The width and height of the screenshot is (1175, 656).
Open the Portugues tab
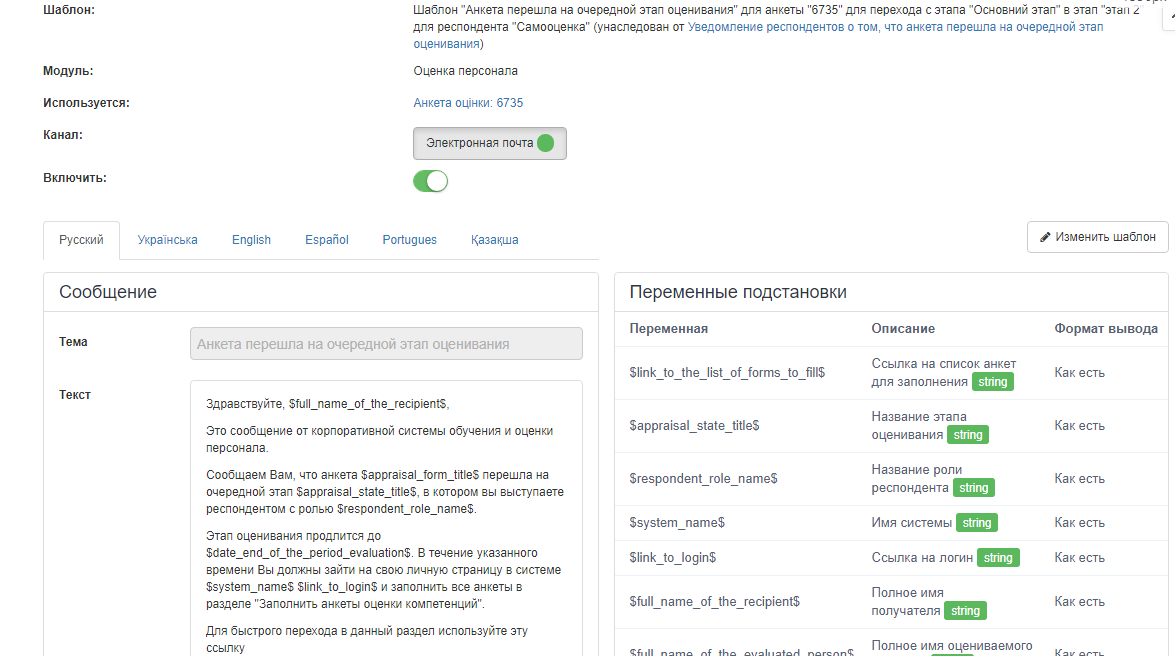[409, 240]
